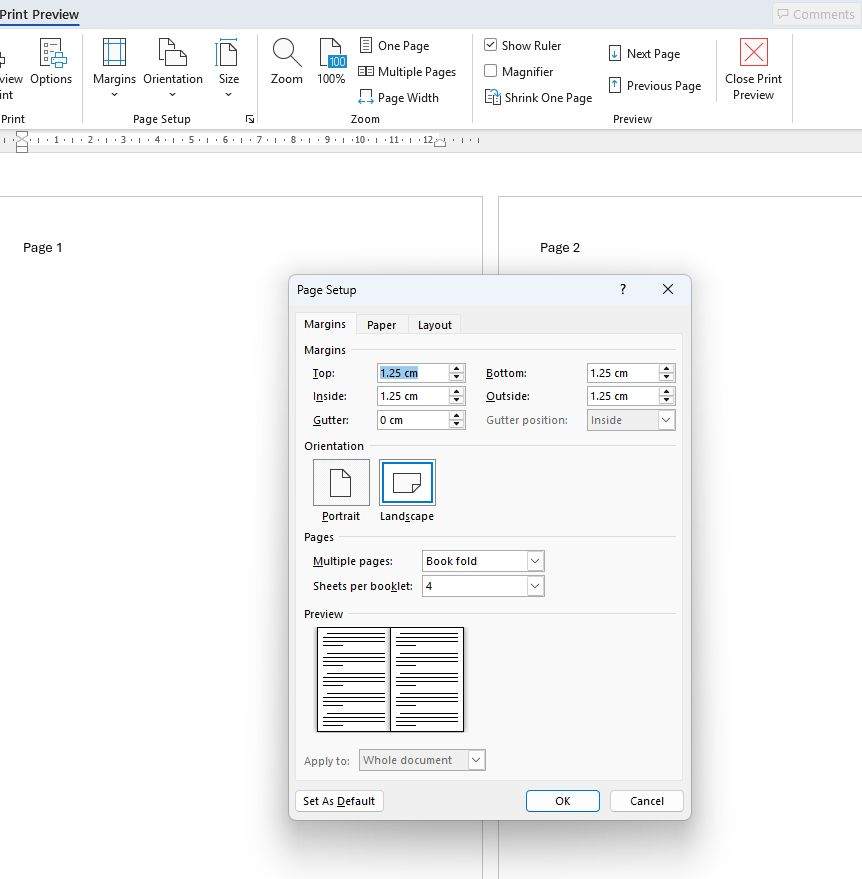Enable the Magnifier checkbox

pos(490,71)
